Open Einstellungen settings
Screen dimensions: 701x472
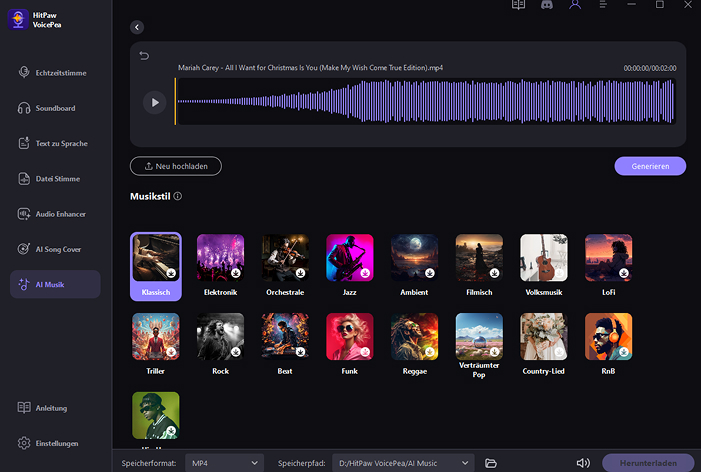[48, 443]
